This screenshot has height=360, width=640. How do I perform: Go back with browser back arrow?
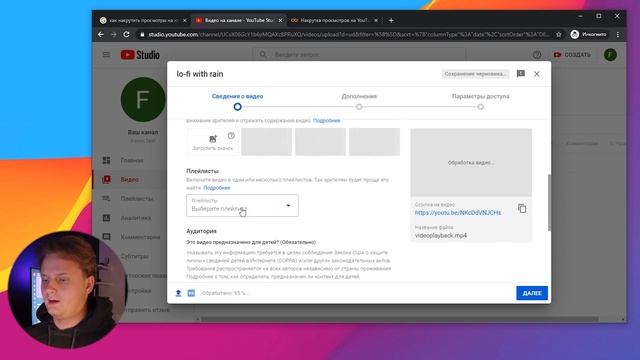tap(101, 35)
